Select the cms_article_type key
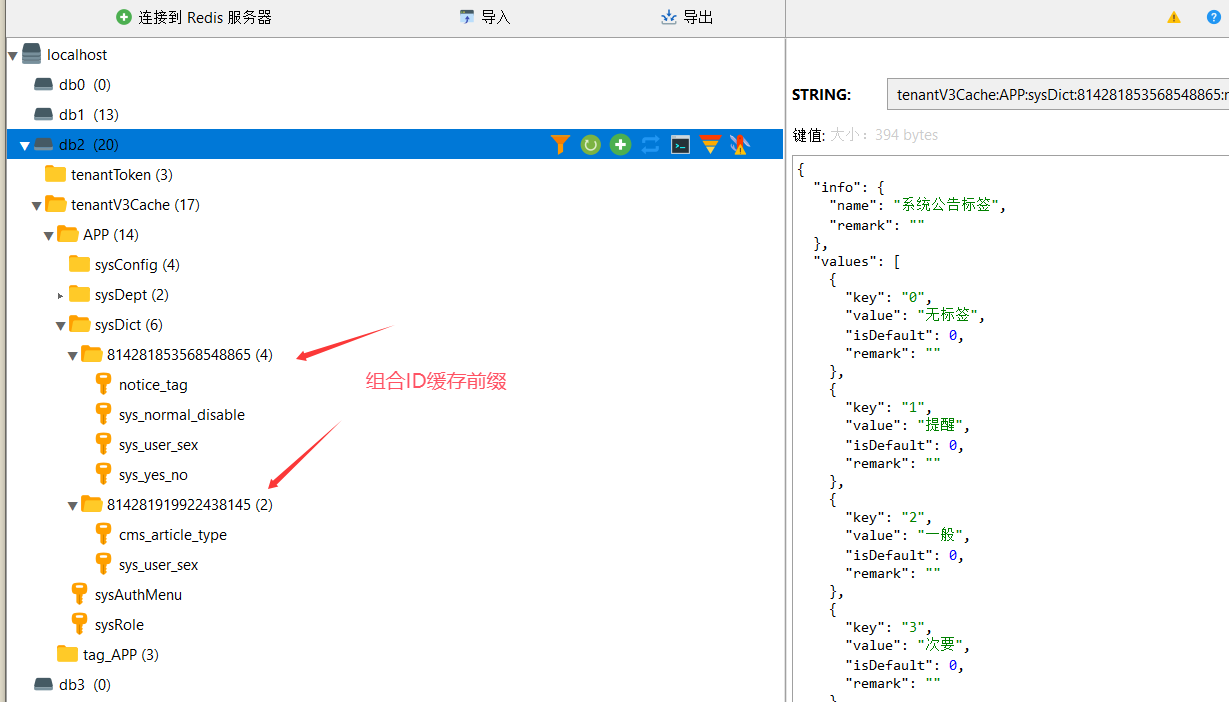This screenshot has width=1229, height=702. coord(172,535)
